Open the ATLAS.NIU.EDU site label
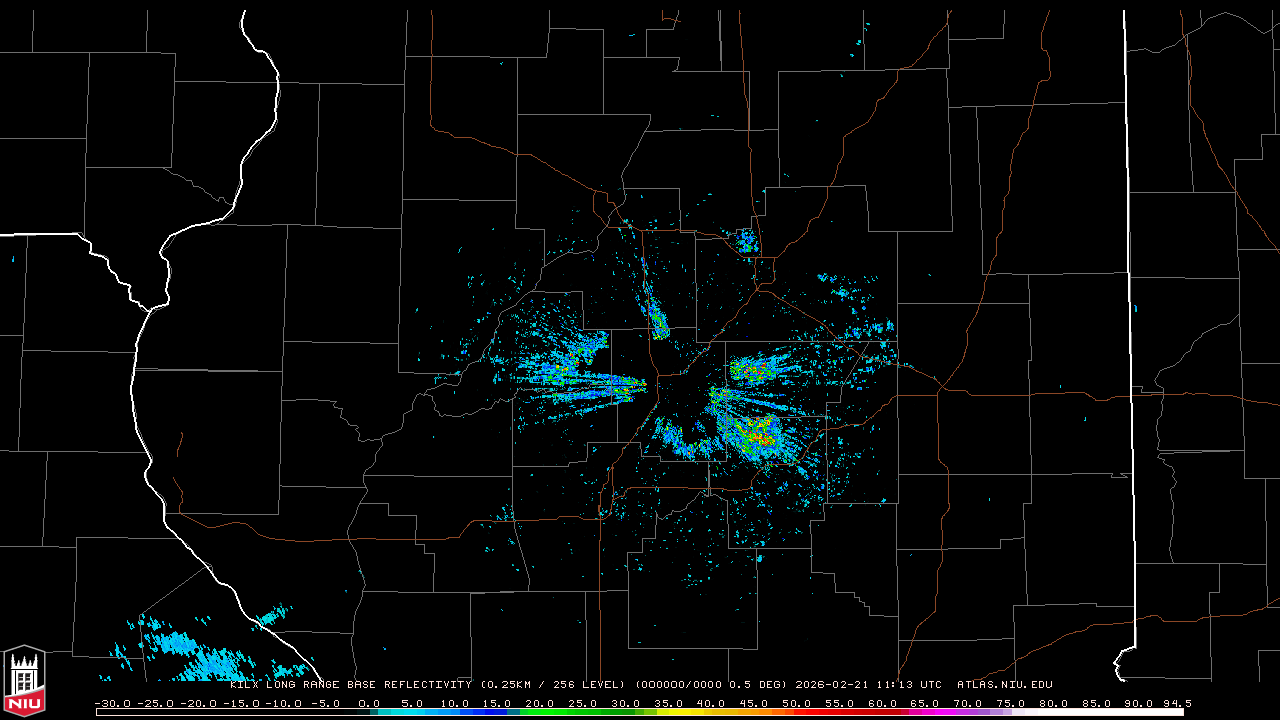 pyautogui.click(x=1005, y=685)
